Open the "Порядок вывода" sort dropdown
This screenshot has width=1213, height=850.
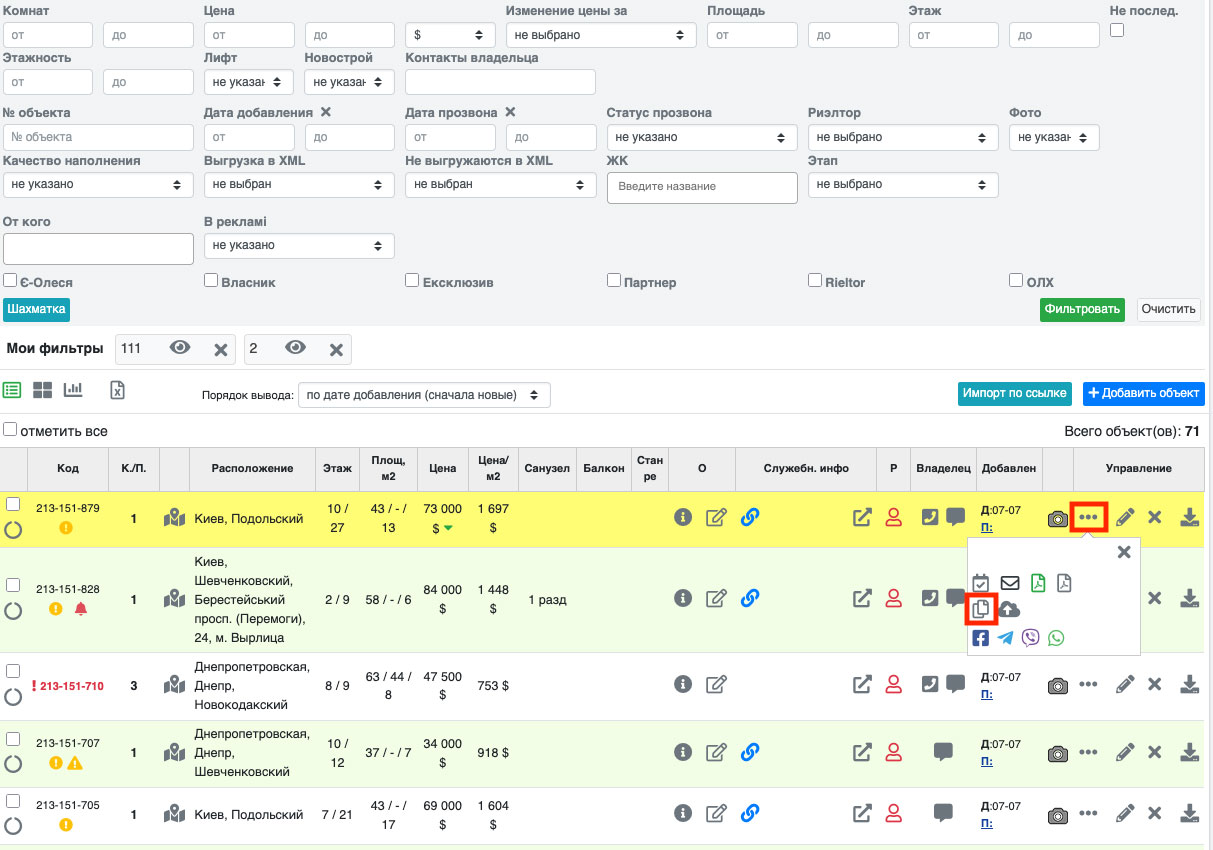[x=424, y=395]
